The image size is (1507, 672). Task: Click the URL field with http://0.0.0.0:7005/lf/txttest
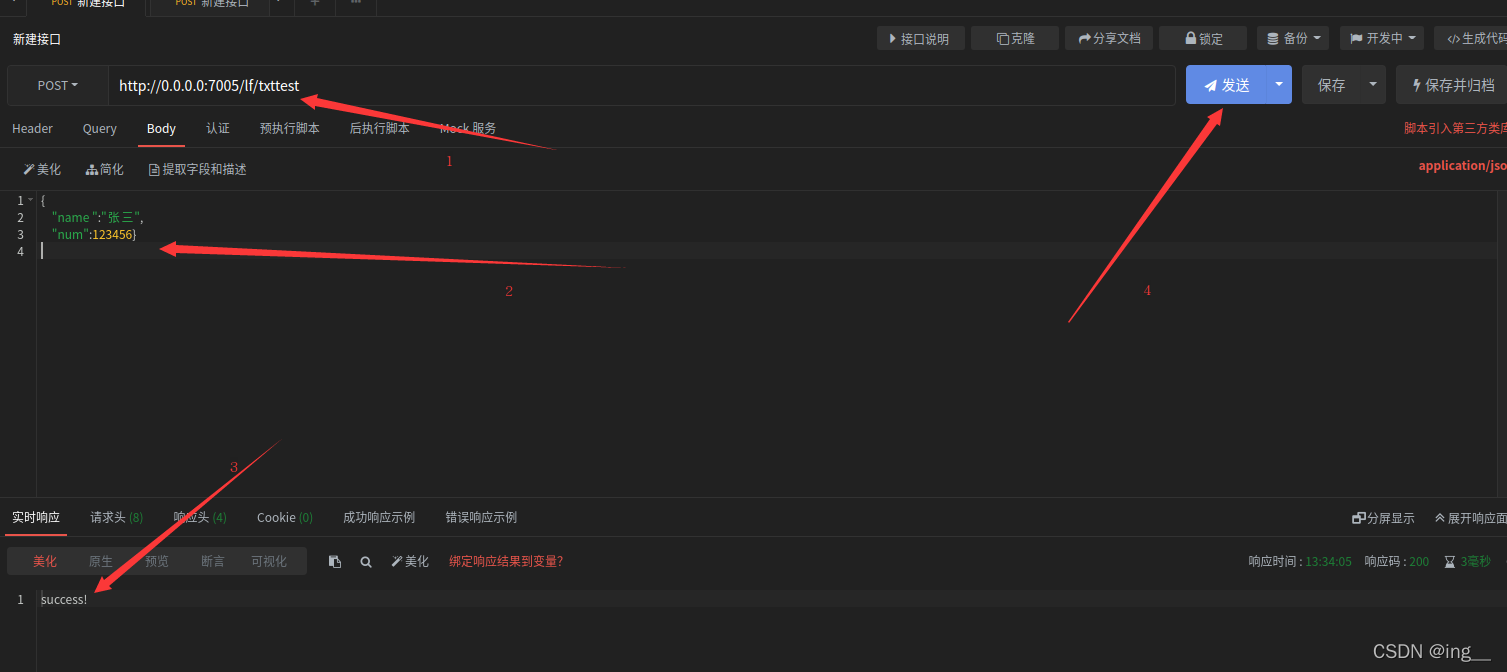pos(641,86)
